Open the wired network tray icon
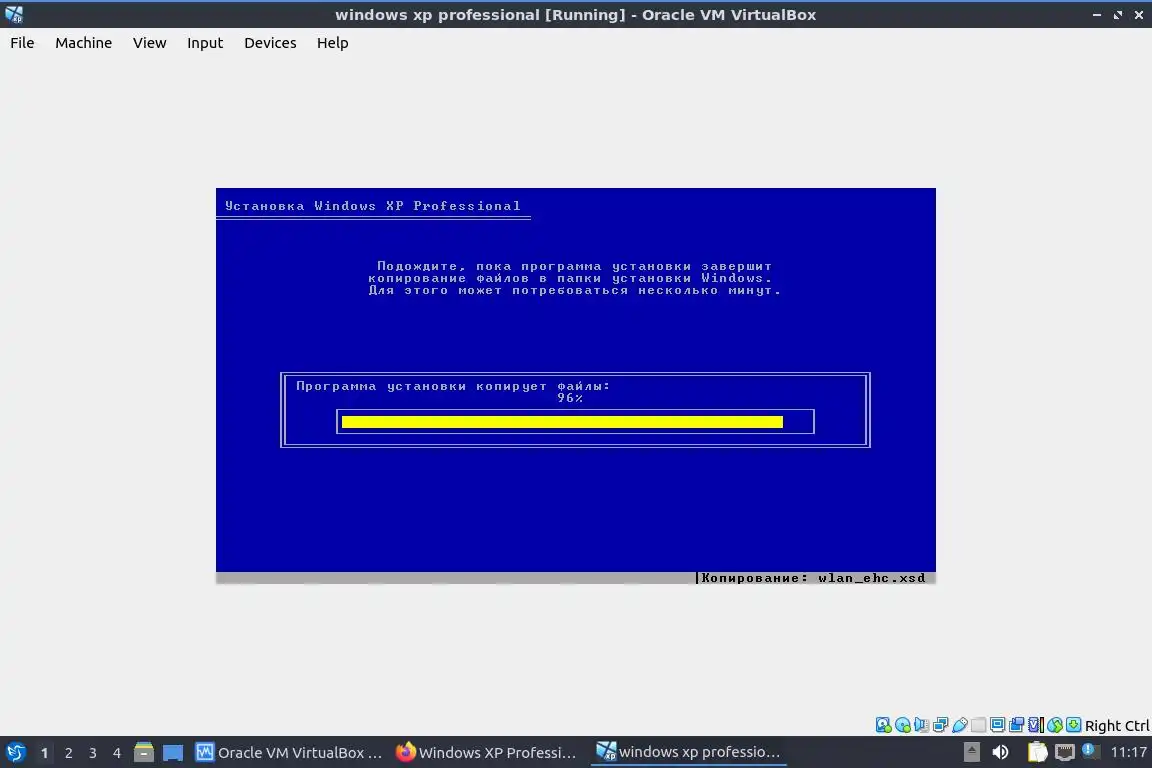This screenshot has width=1152, height=768. [1065, 753]
